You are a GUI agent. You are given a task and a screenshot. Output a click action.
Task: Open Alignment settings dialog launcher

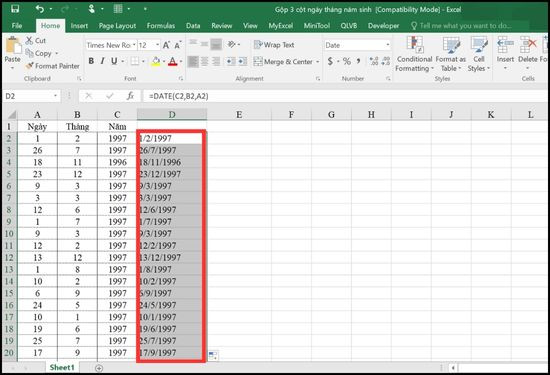click(x=318, y=79)
